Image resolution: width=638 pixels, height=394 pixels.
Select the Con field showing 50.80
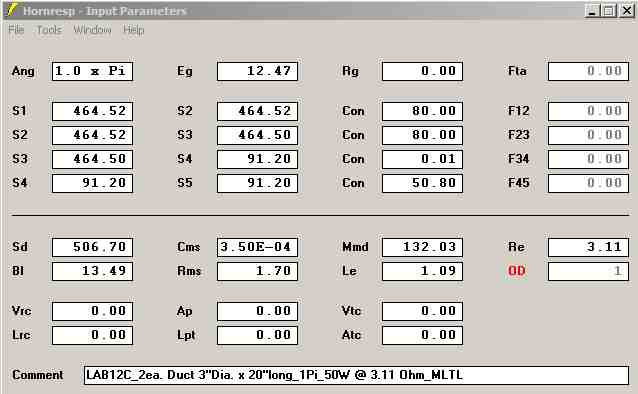coord(422,183)
